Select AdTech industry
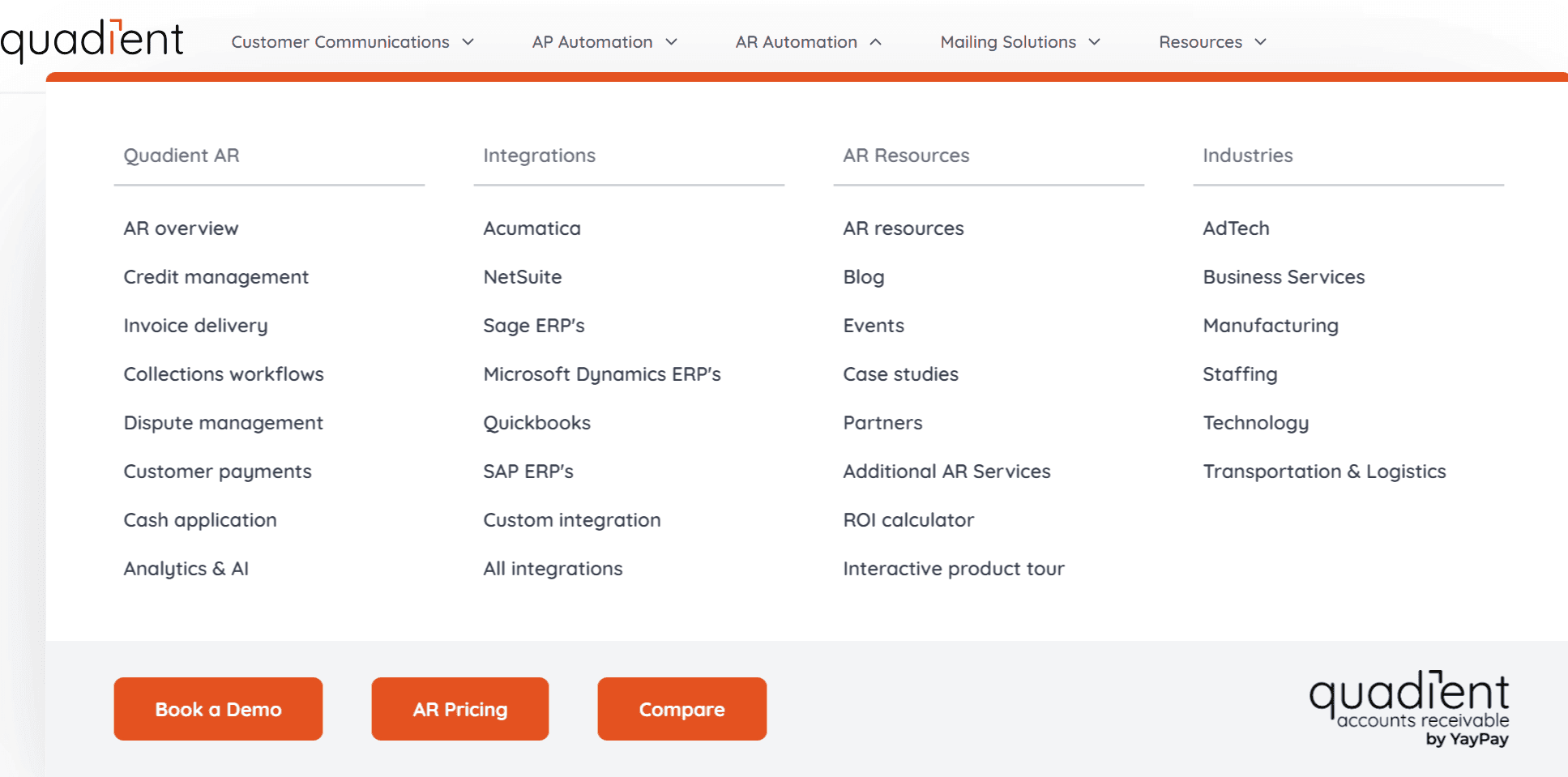The height and width of the screenshot is (777, 1568). click(x=1236, y=228)
